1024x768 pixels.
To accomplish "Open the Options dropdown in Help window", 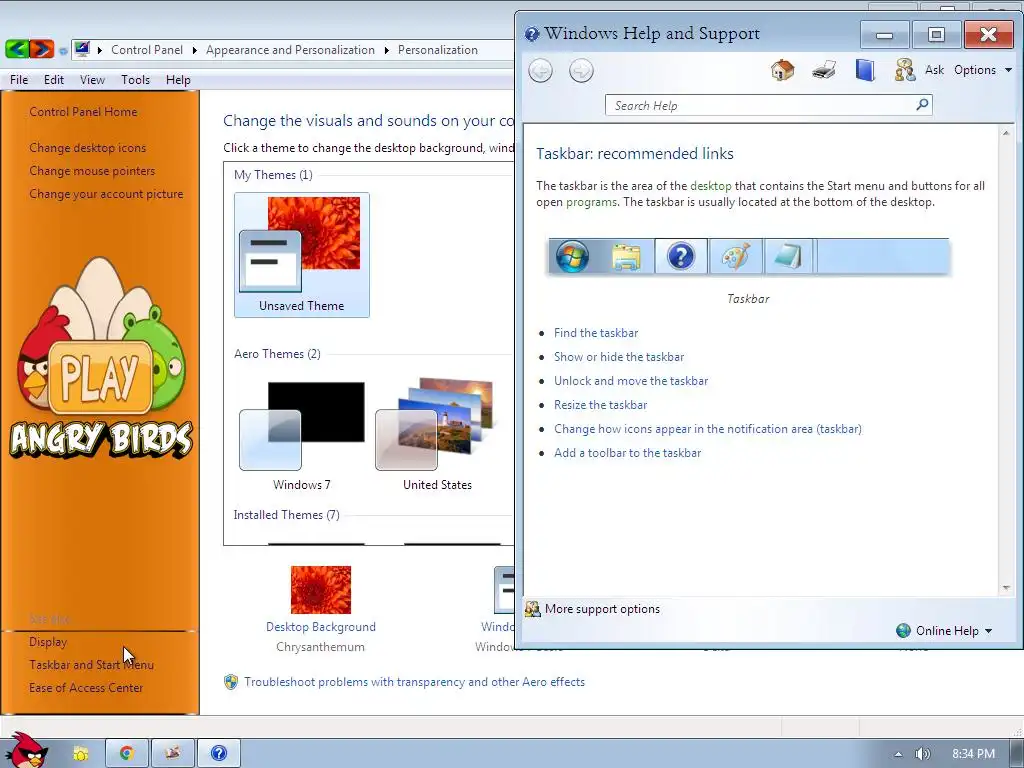I will 983,70.
